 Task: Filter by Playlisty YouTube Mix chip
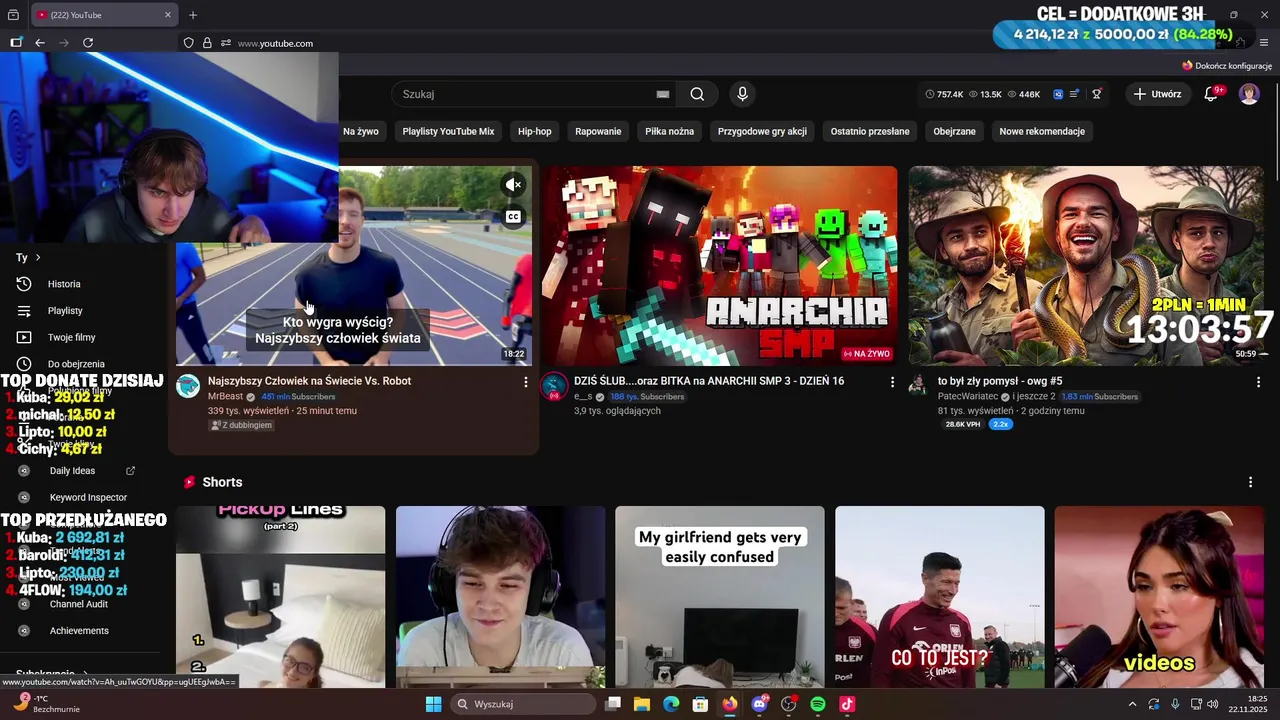coord(448,131)
